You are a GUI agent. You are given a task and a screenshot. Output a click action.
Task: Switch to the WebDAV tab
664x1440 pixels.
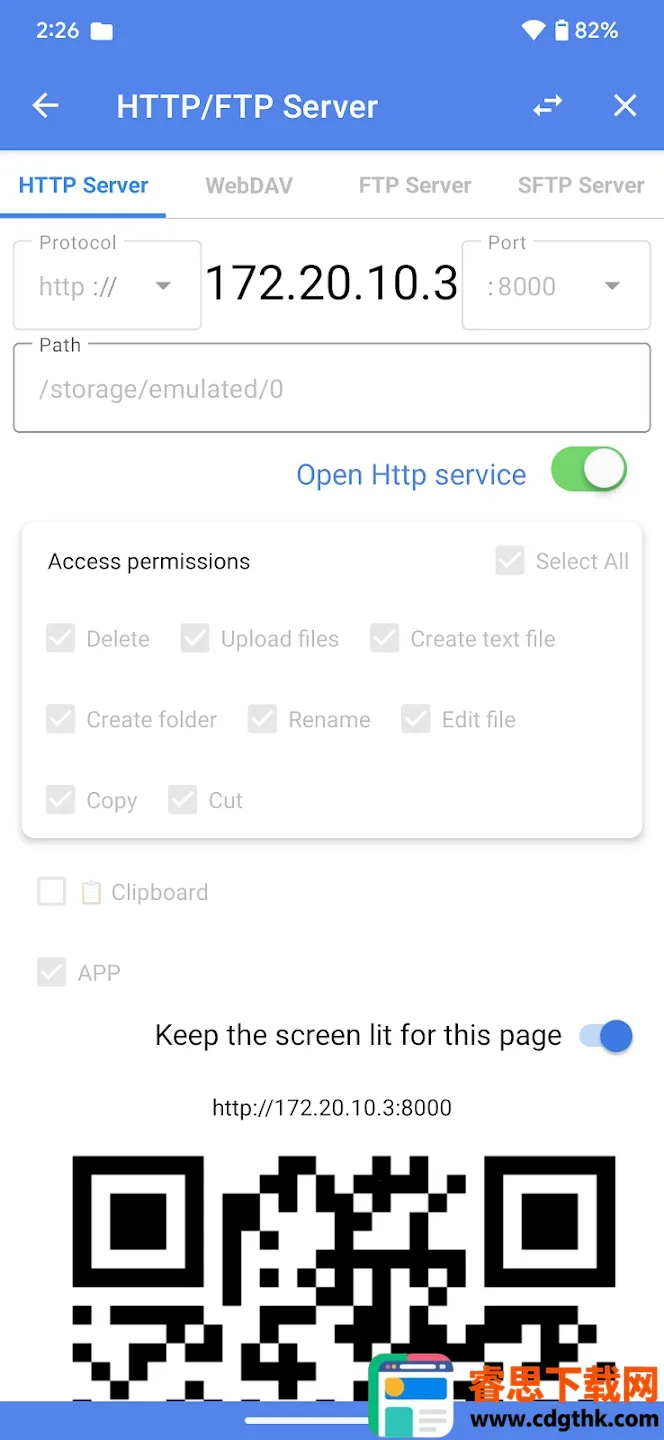tap(249, 185)
